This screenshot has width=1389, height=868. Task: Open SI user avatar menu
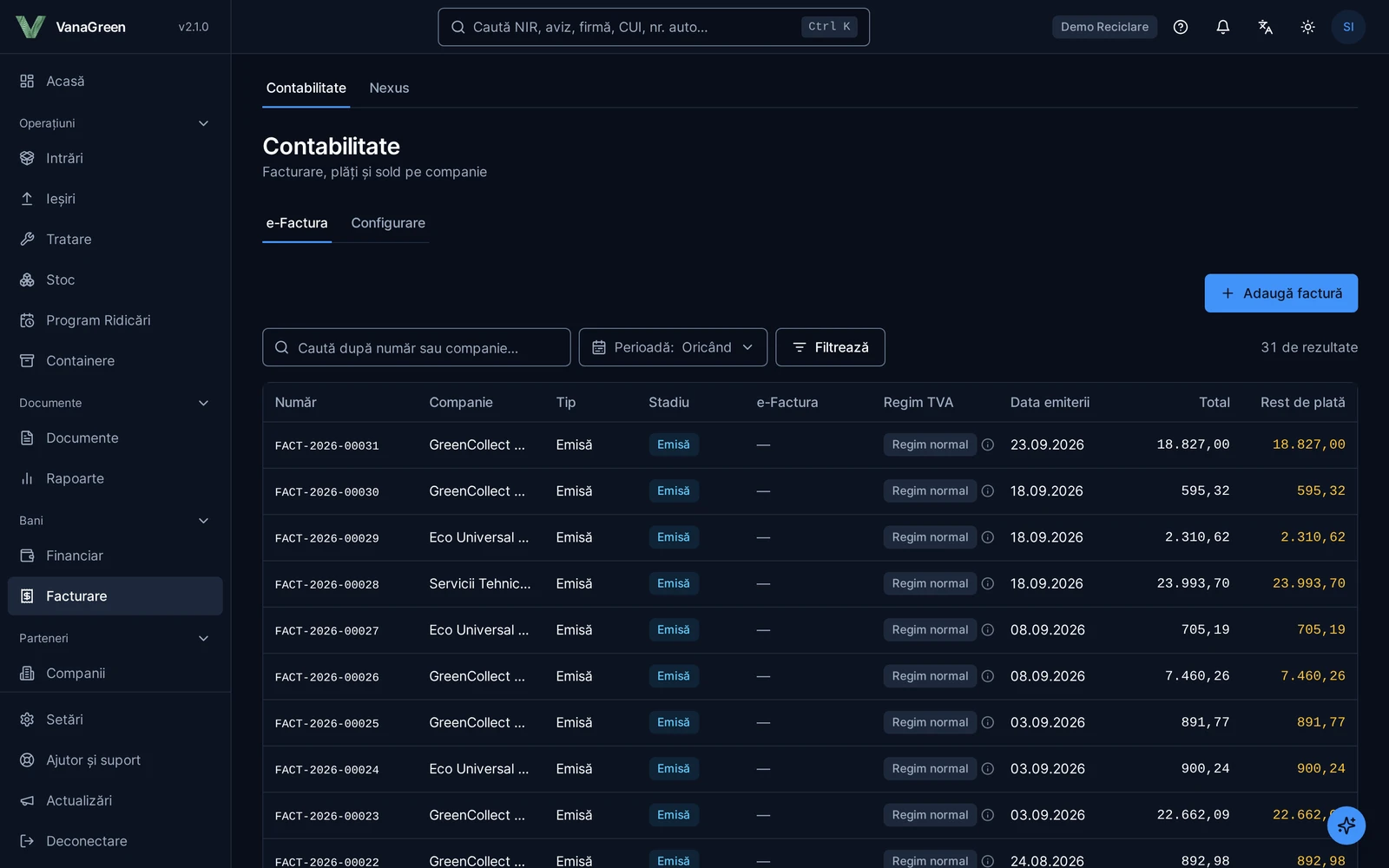[x=1348, y=27]
